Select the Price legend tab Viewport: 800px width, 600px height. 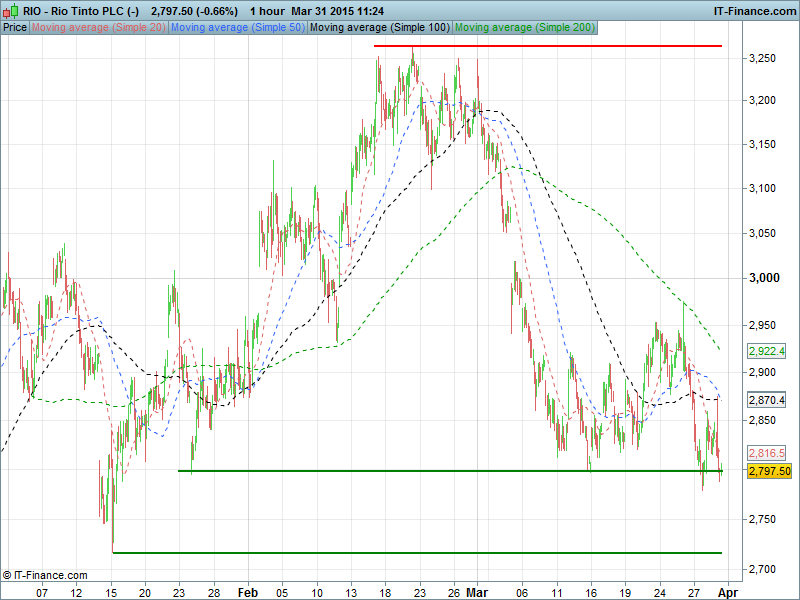pyautogui.click(x=15, y=27)
